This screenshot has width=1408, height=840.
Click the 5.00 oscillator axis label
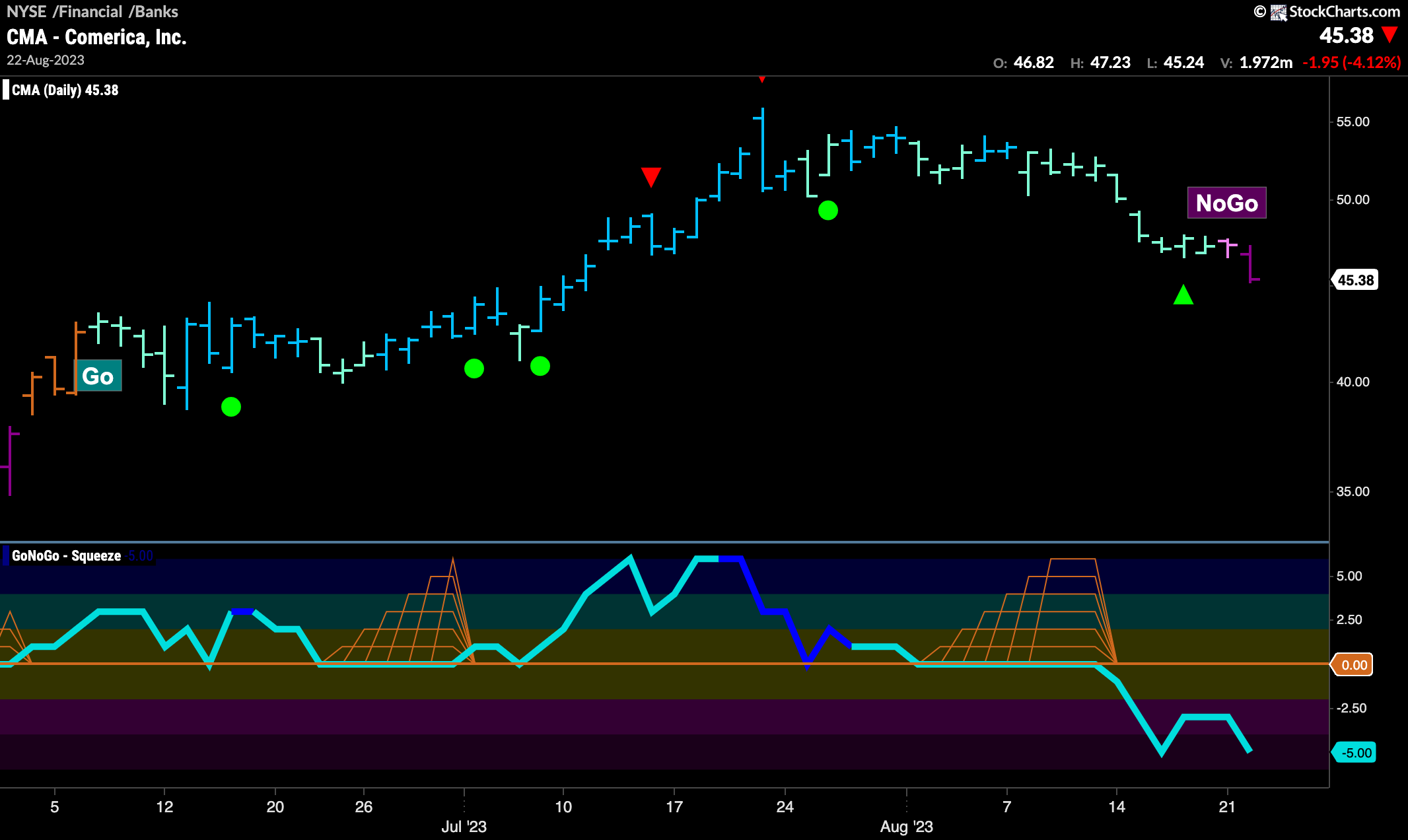1349,576
